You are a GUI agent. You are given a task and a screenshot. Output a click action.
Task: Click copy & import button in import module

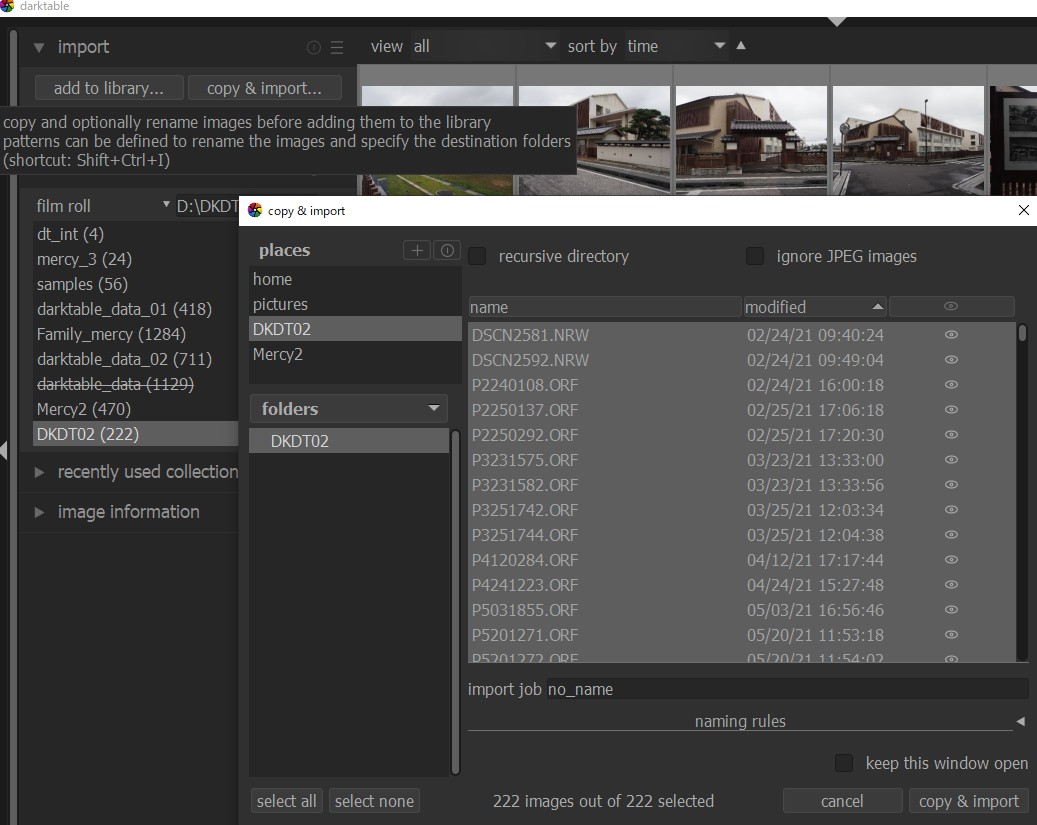point(265,88)
